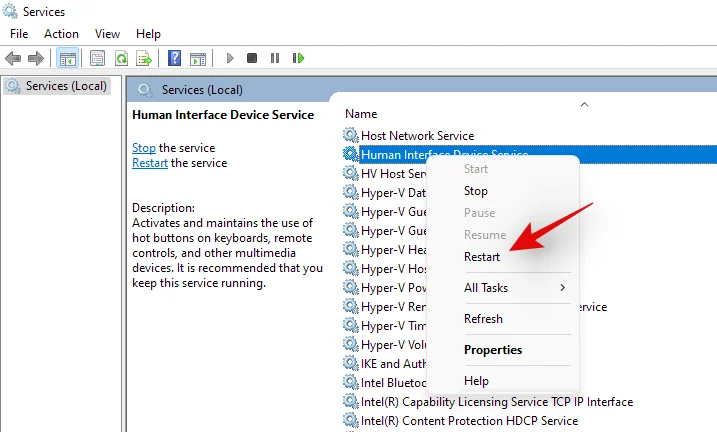
Task: Open Properties from the context menu
Action: [x=493, y=350]
